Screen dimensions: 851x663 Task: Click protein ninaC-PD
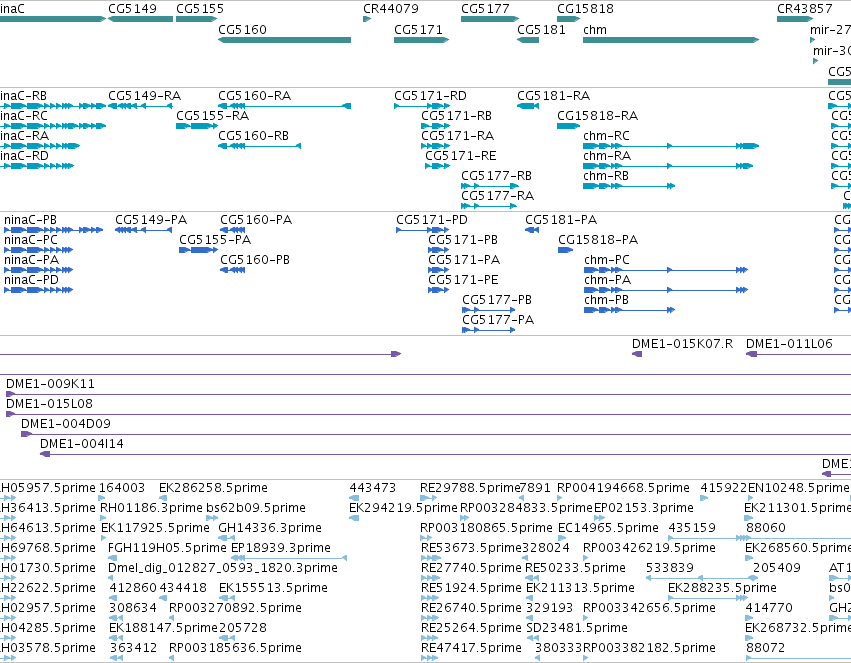tap(39, 290)
